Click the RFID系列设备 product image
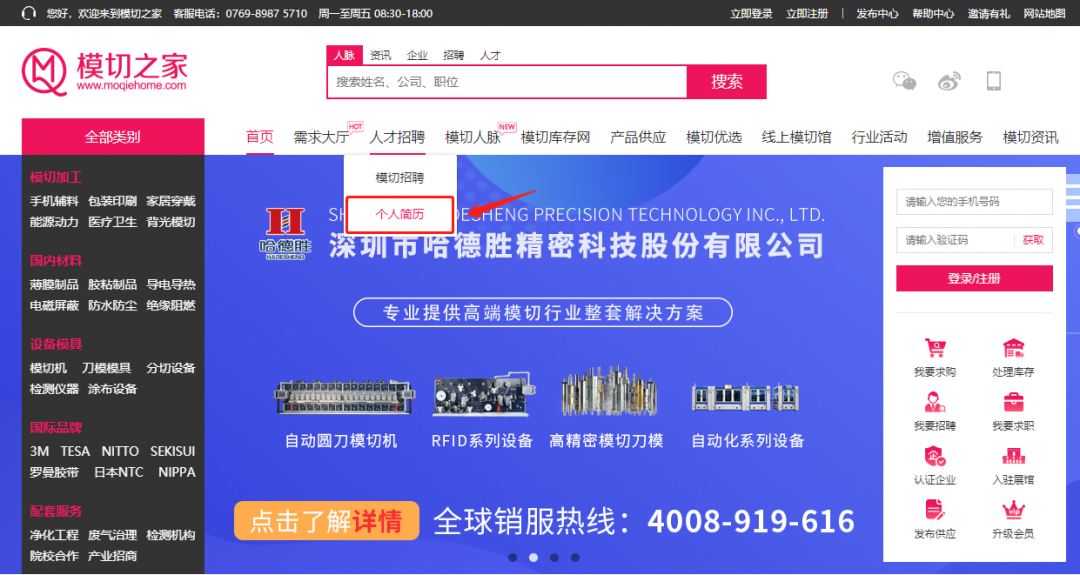Image resolution: width=1080 pixels, height=575 pixels. click(484, 393)
